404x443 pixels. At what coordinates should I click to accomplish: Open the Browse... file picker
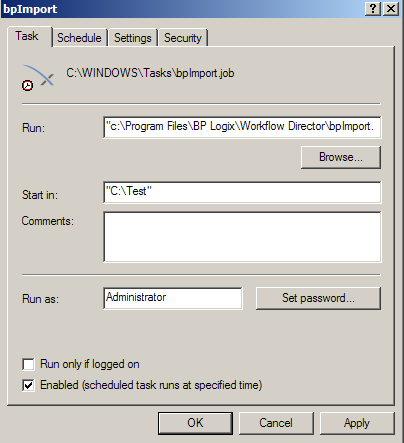(341, 157)
